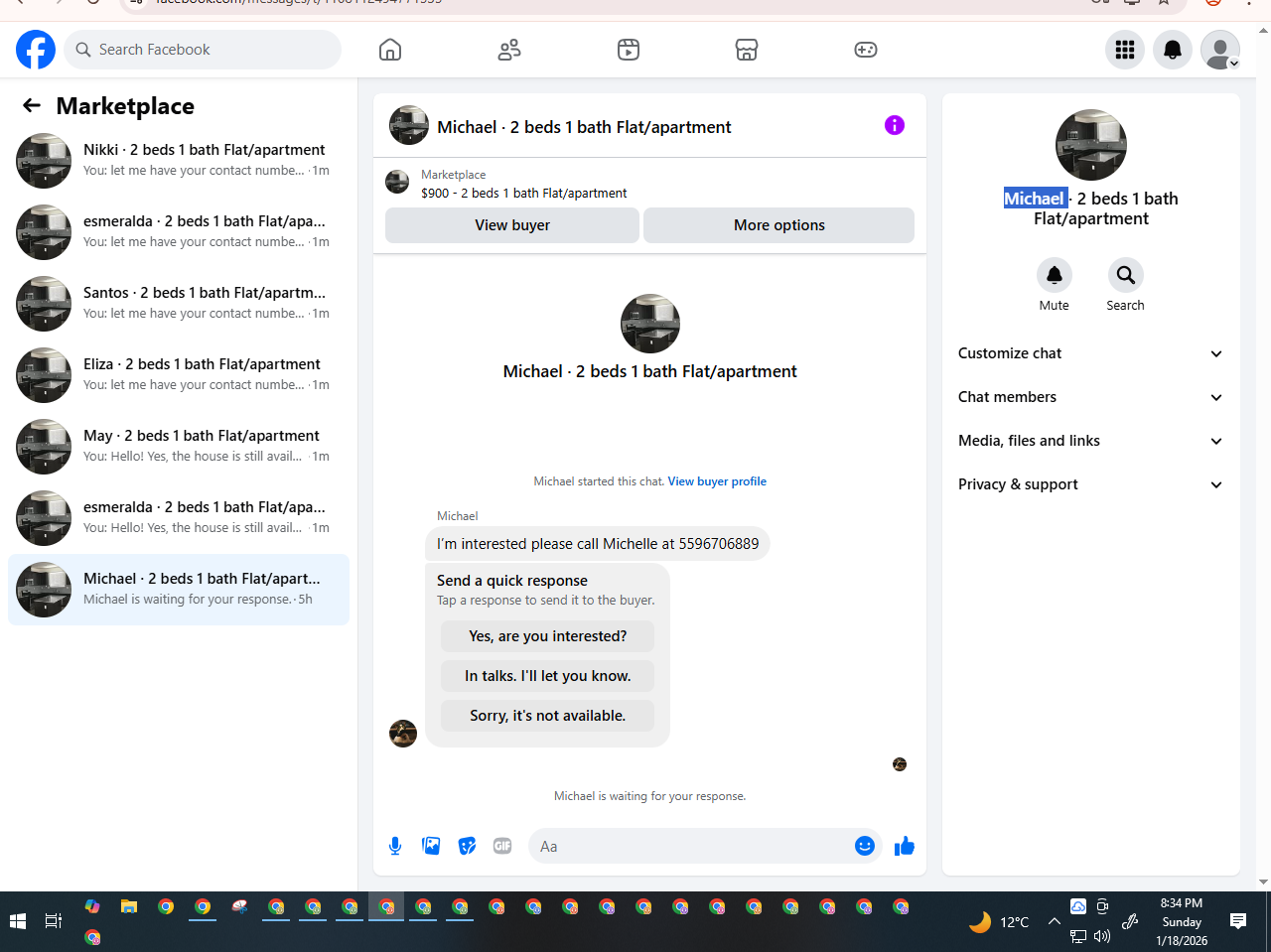Open the volume control in system tray
The height and width of the screenshot is (952, 1271).
click(x=1102, y=936)
